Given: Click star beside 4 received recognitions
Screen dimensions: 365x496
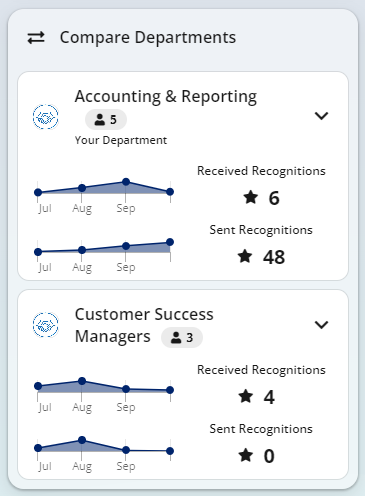Looking at the screenshot, I should [x=246, y=396].
